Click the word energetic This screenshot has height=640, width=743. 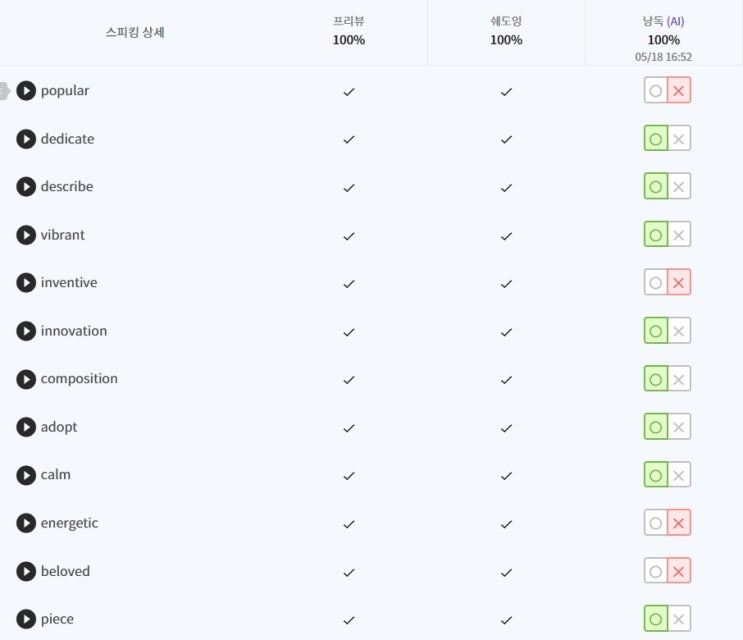(69, 523)
